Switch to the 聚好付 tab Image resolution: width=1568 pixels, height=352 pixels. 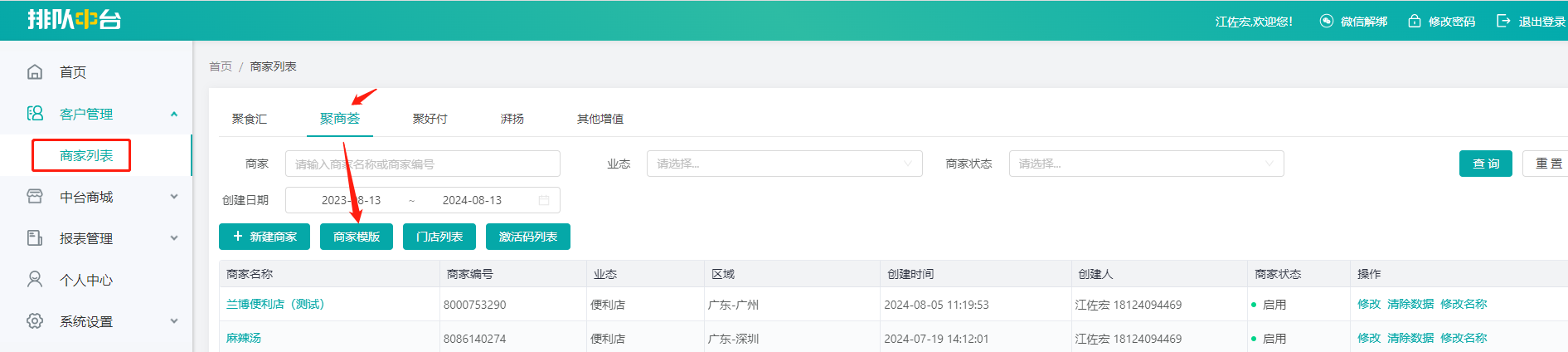[x=430, y=119]
